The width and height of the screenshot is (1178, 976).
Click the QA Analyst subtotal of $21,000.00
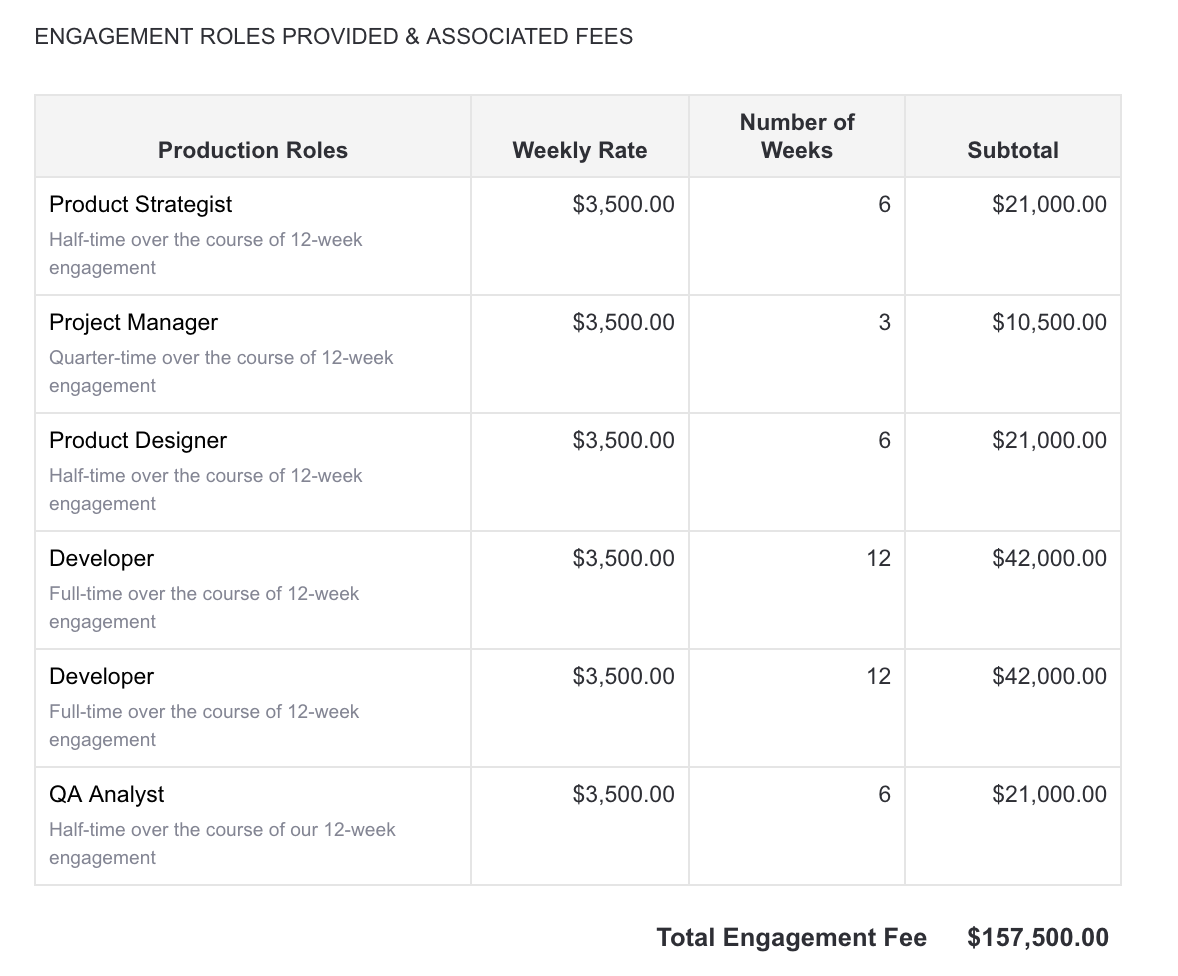pos(1049,794)
